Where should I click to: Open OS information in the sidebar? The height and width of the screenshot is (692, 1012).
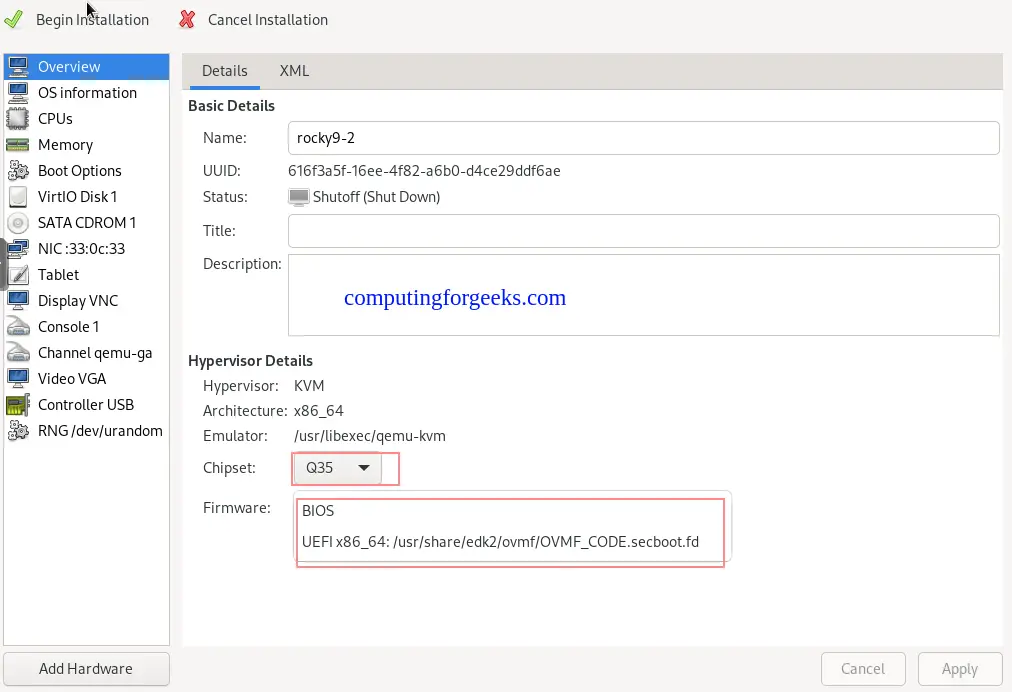[86, 93]
